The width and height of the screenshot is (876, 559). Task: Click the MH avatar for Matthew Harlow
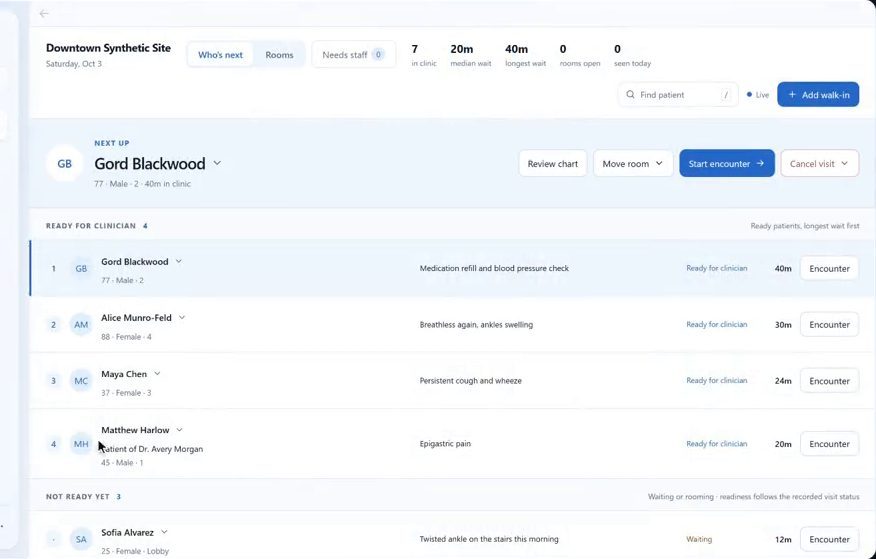tap(81, 444)
